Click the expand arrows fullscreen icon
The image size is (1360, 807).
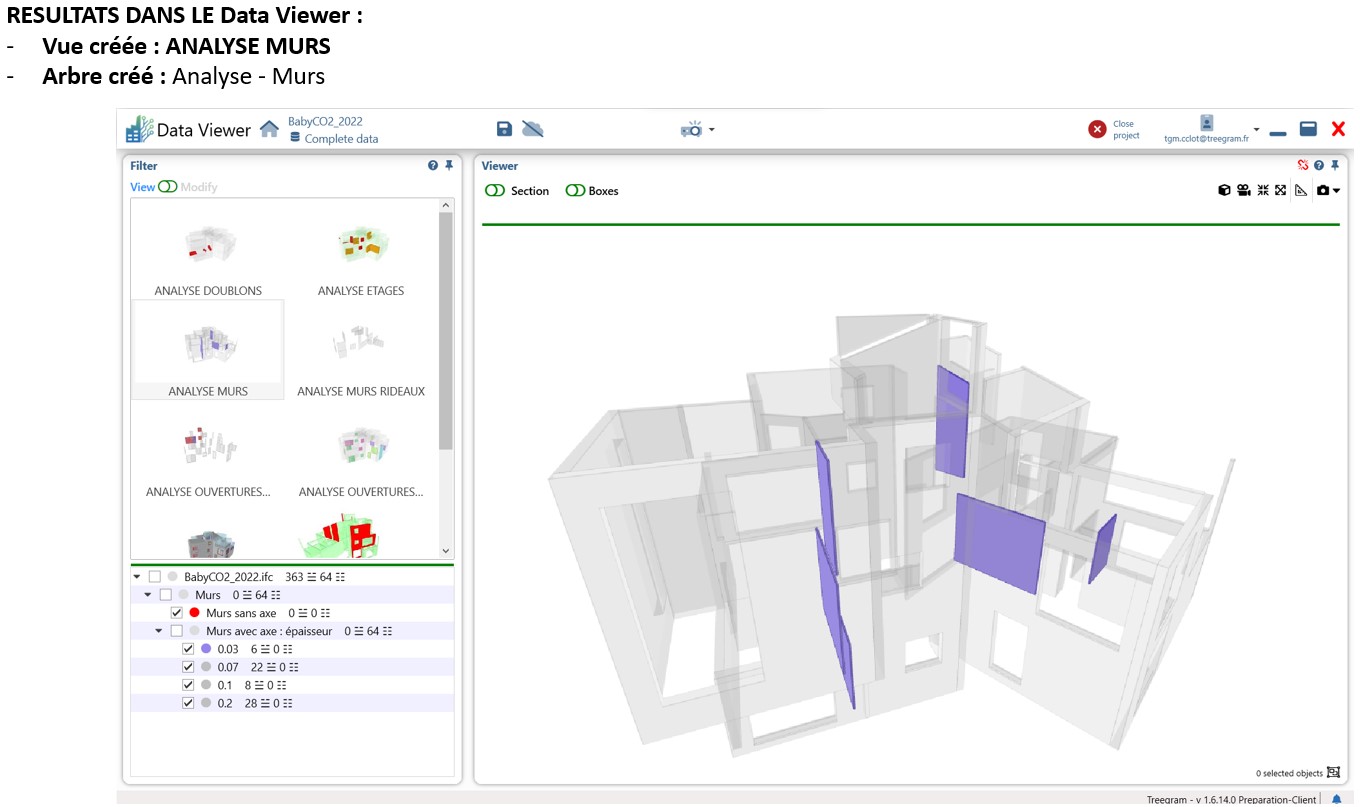(1280, 190)
